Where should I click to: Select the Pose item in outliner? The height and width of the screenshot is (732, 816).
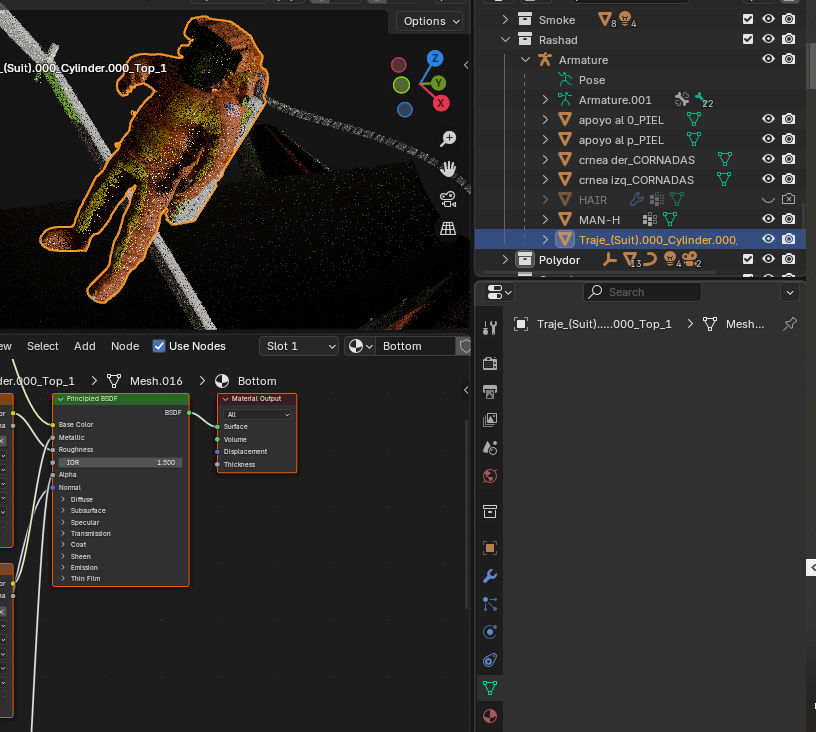(592, 80)
